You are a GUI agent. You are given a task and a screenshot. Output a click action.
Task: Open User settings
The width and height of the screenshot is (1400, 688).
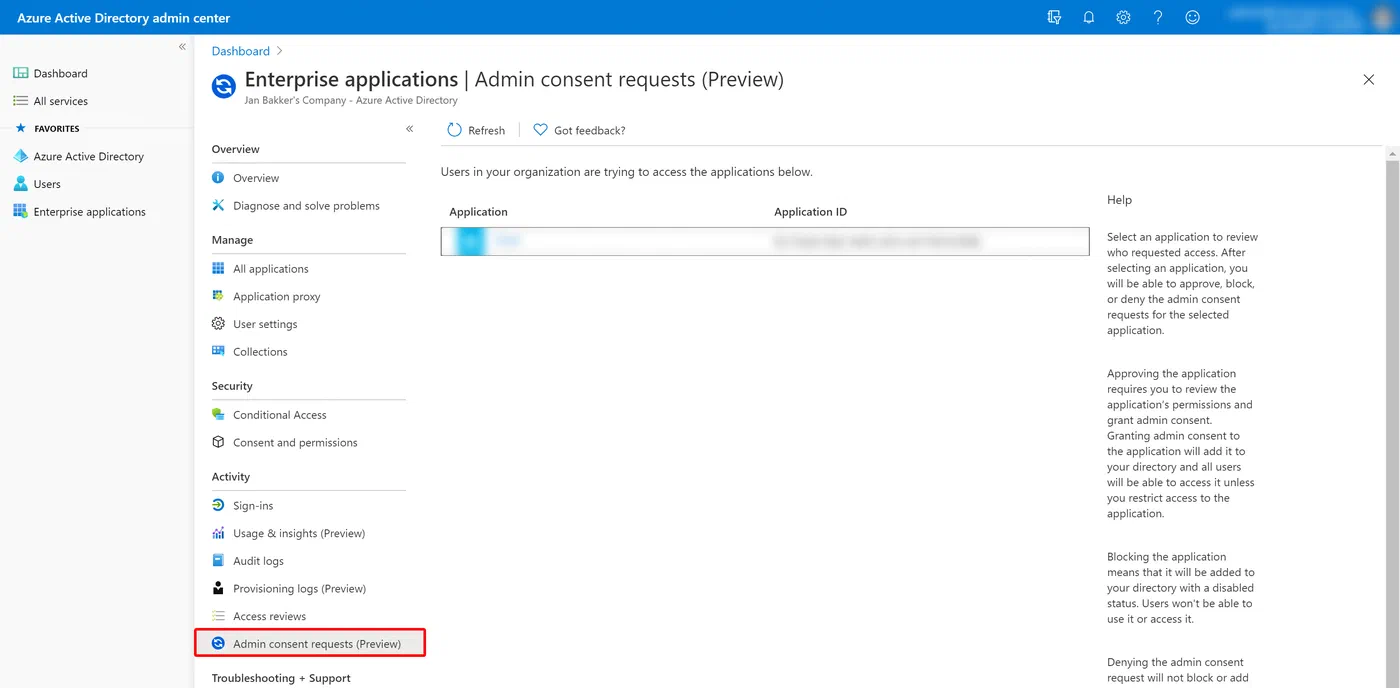pyautogui.click(x=265, y=324)
